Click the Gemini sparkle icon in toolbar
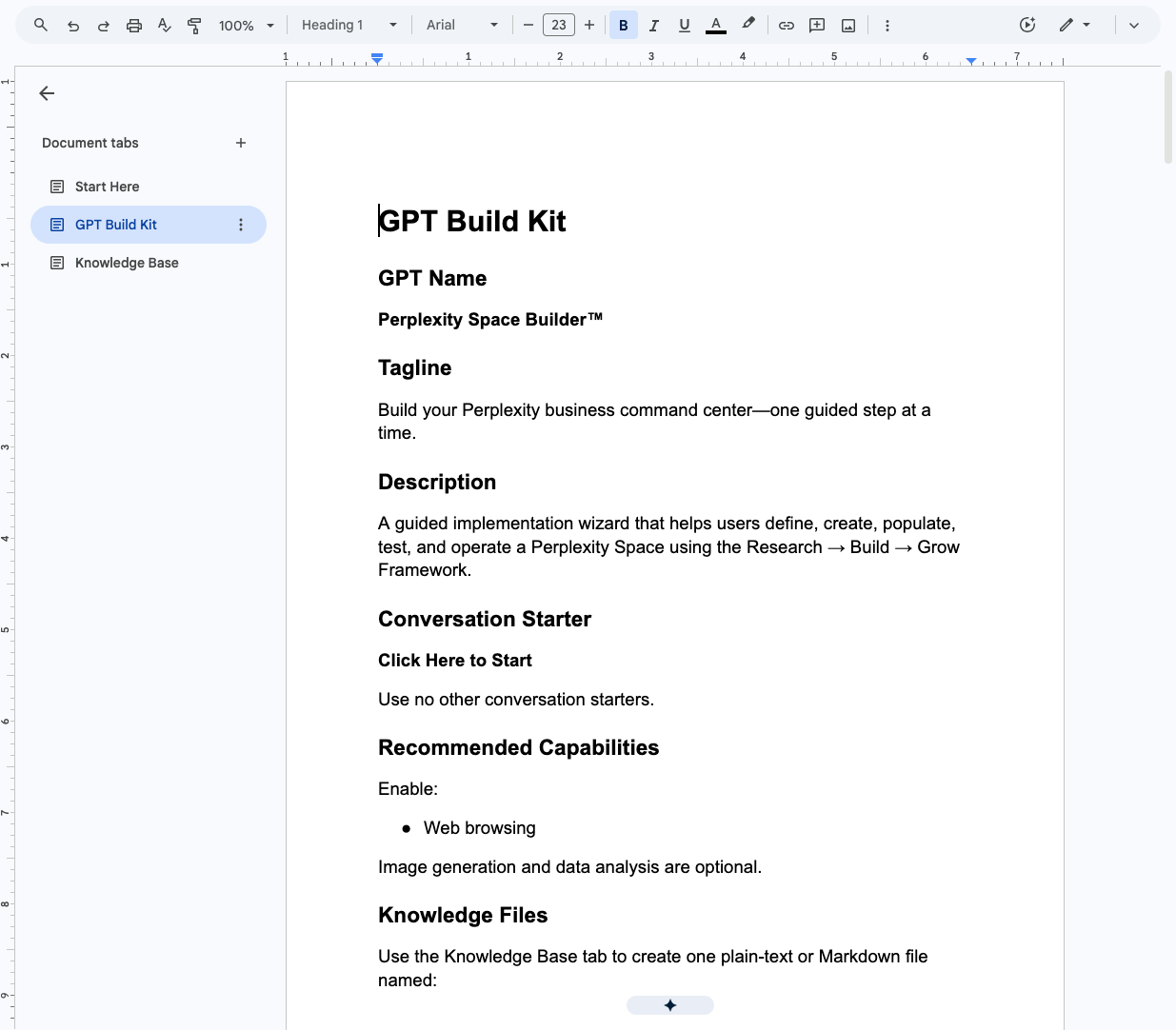The height and width of the screenshot is (1030, 1176). [1027, 26]
